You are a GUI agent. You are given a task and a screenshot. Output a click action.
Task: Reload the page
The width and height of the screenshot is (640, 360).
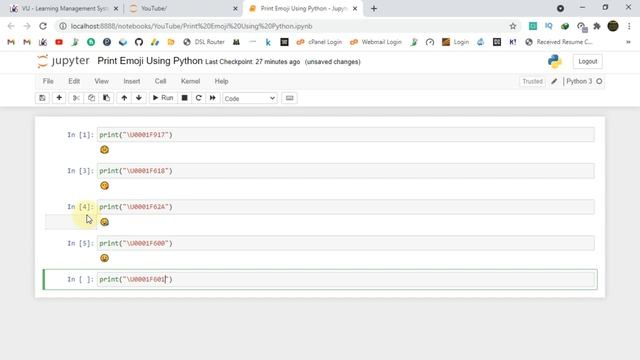tap(43, 26)
